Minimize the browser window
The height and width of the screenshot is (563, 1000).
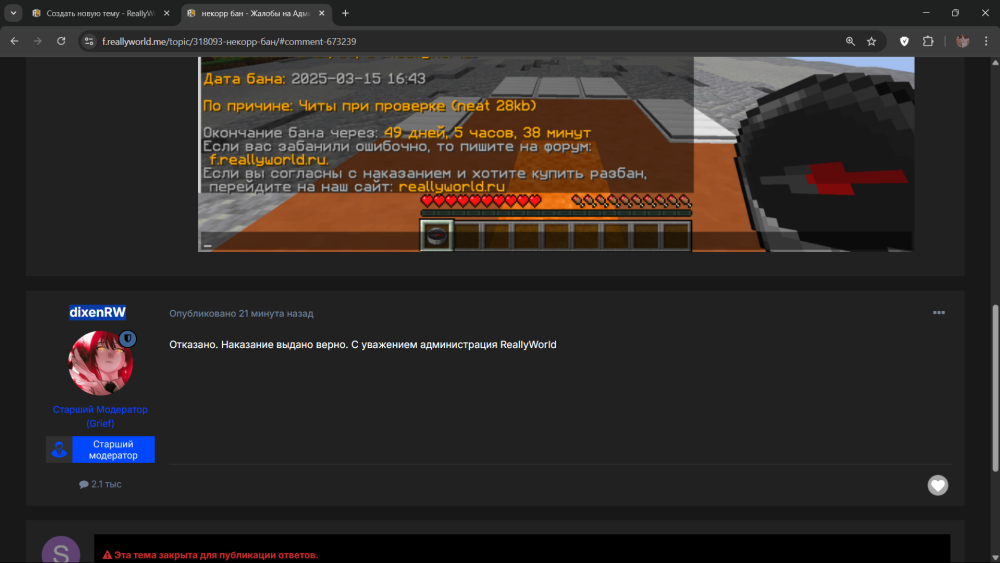coord(926,13)
